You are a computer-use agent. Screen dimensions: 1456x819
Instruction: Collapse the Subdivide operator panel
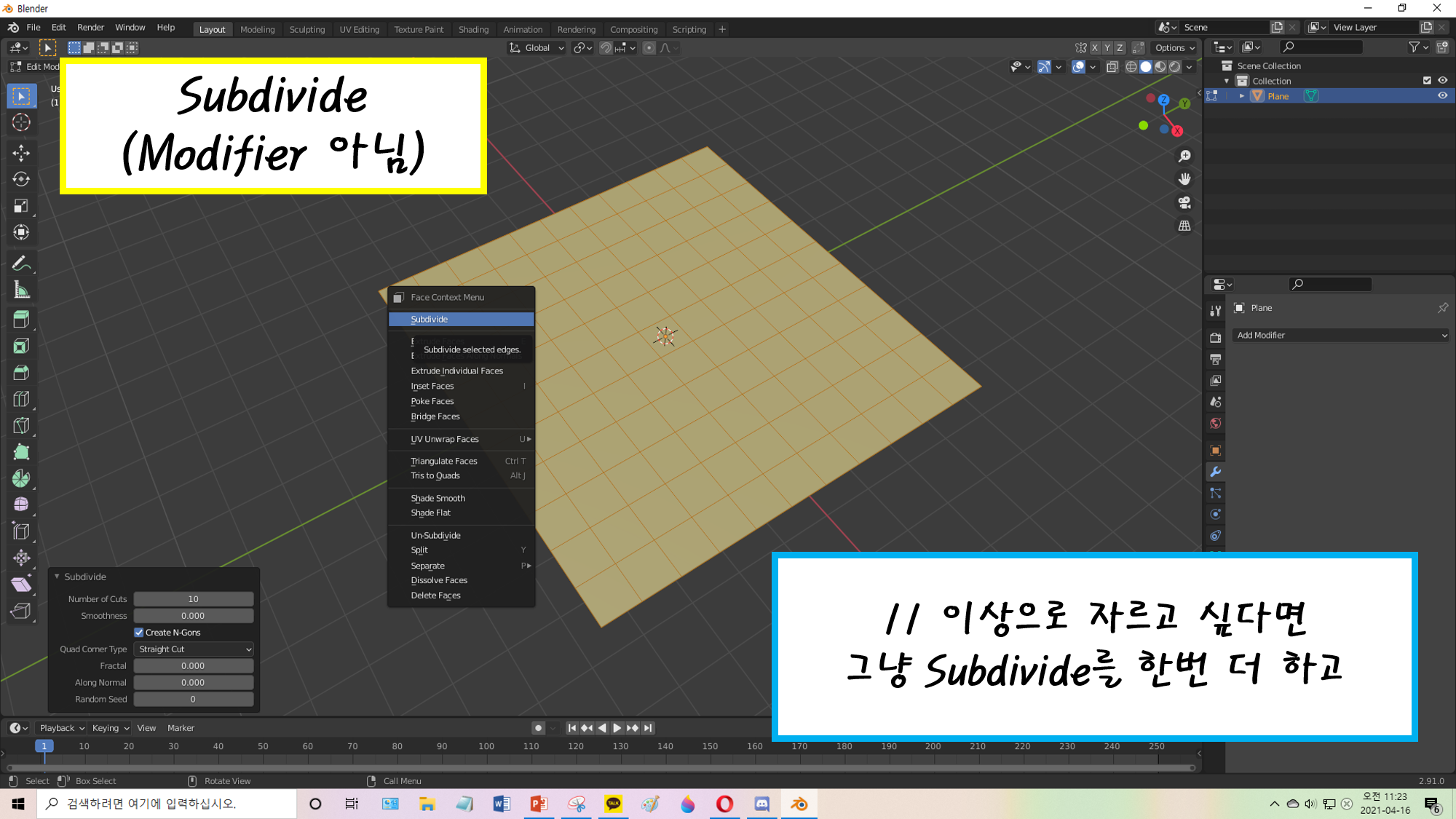coord(57,577)
